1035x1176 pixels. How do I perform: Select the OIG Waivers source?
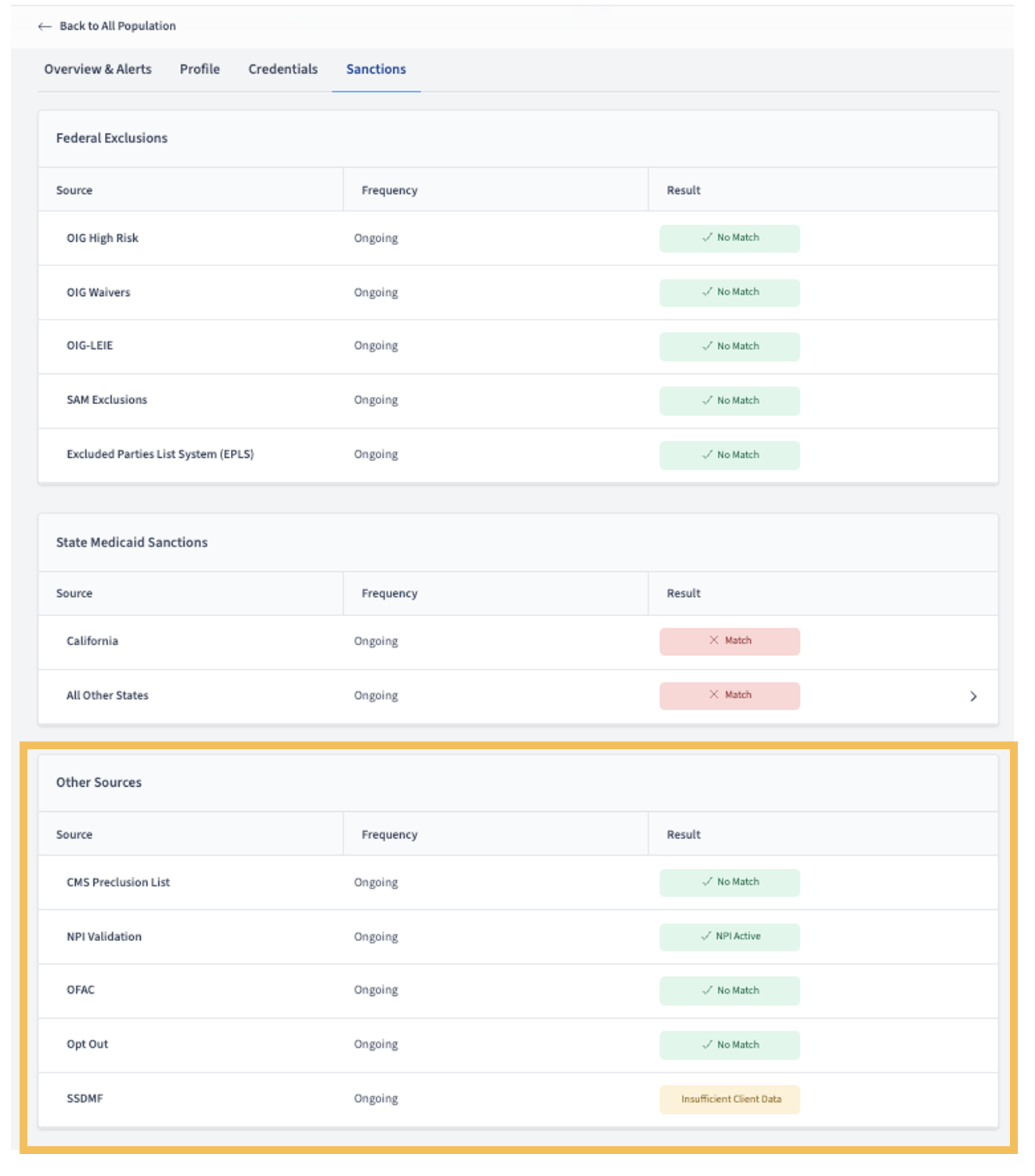pyautogui.click(x=99, y=292)
